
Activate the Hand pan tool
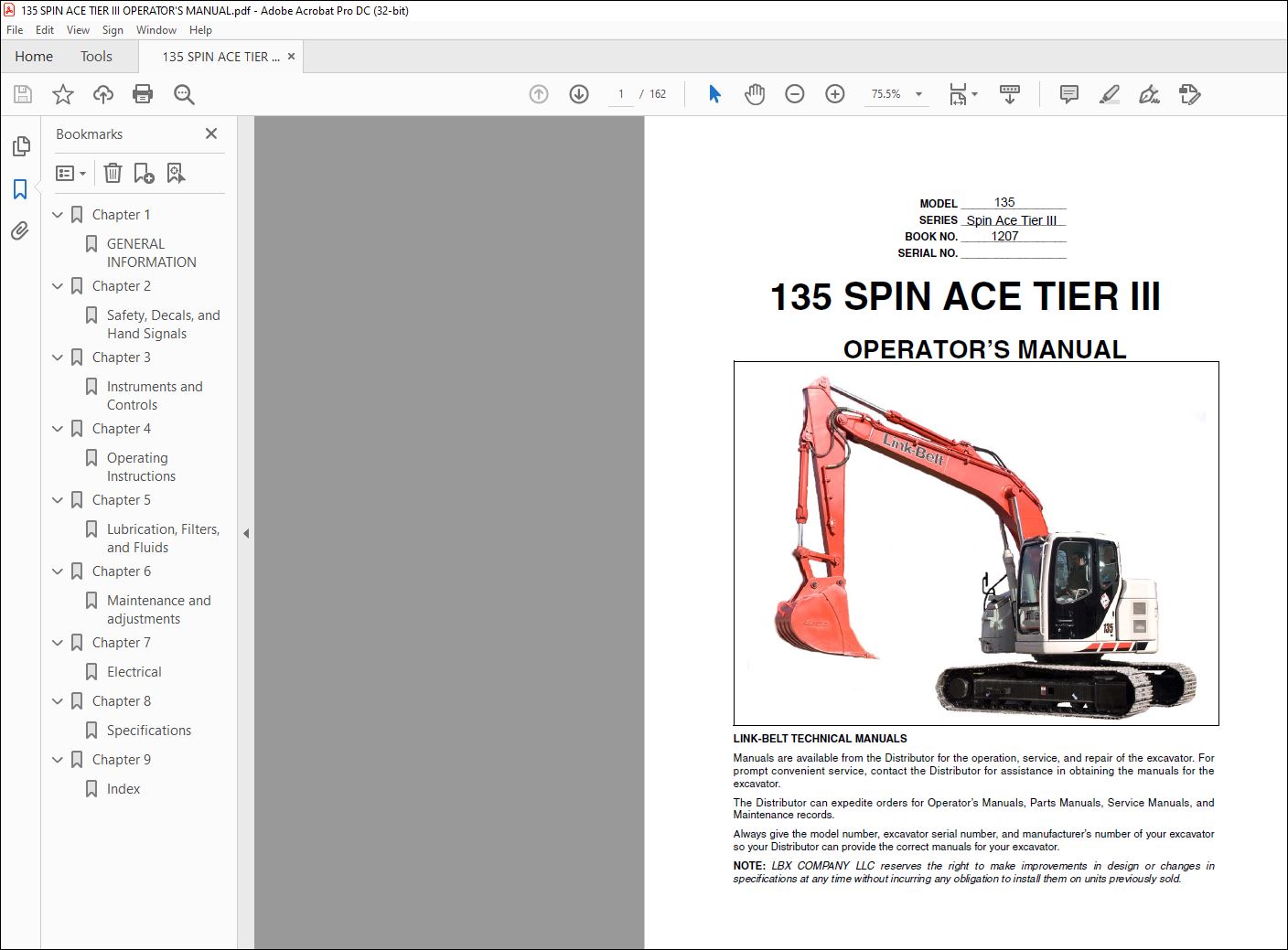755,94
